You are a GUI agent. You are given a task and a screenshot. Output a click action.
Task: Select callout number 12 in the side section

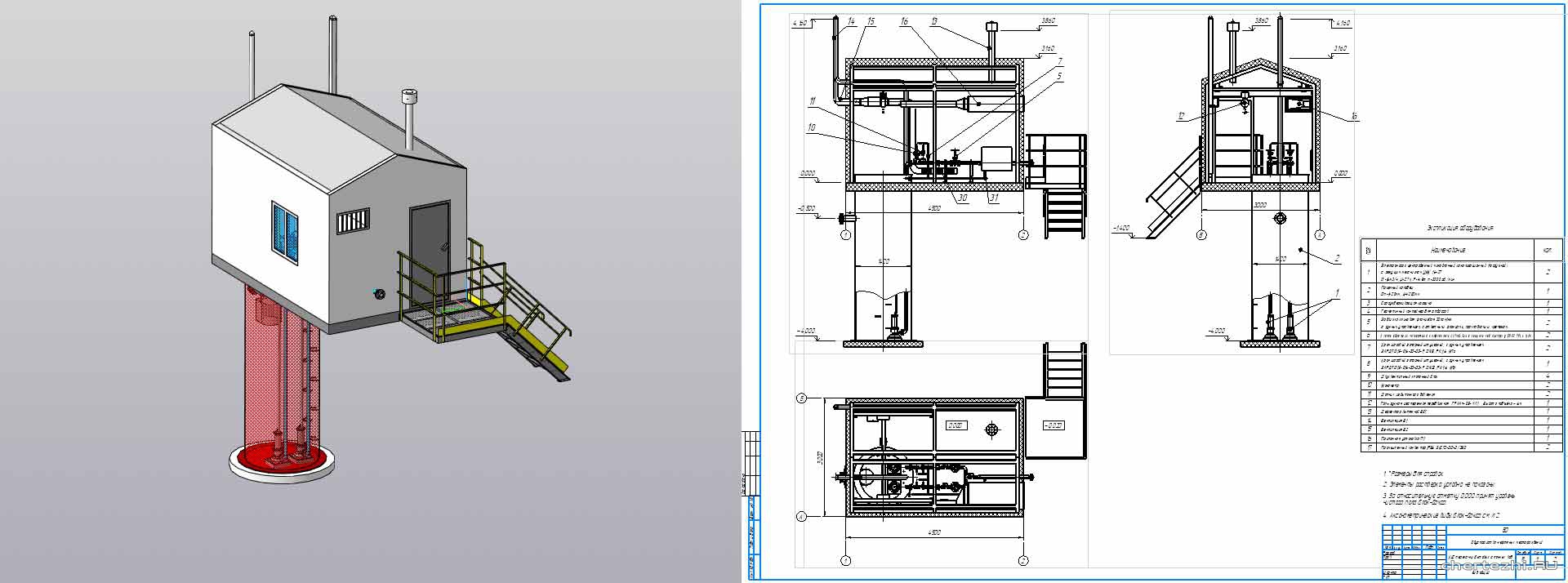coord(1180,116)
